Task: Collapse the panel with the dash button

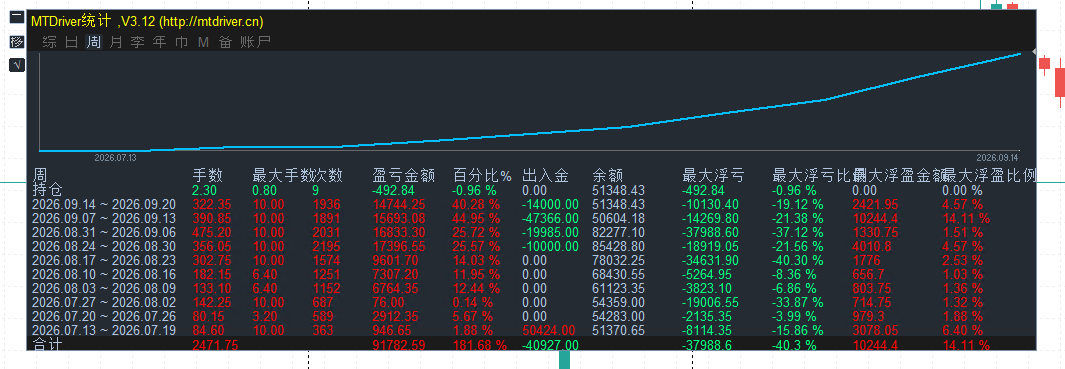Action: click(16, 18)
